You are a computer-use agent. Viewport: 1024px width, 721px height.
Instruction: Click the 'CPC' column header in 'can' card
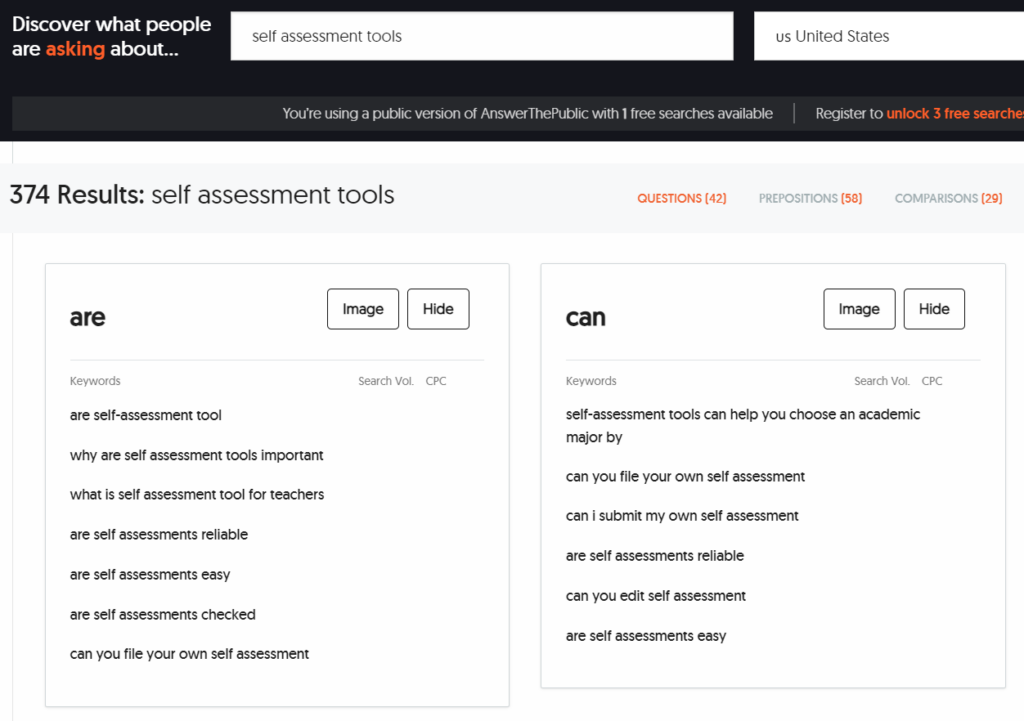(932, 381)
